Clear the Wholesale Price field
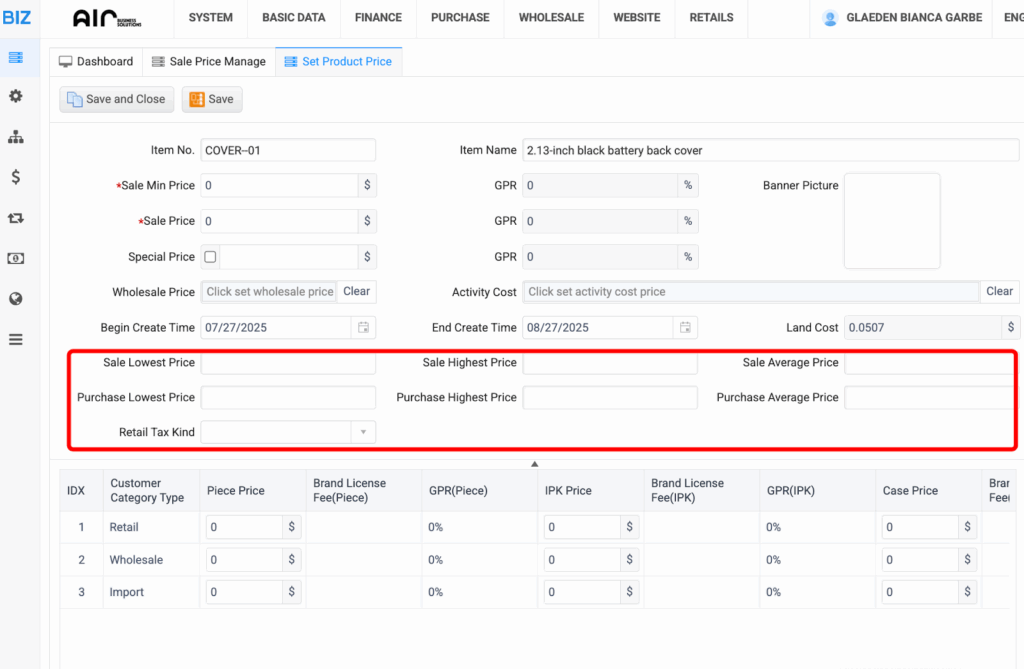 click(357, 292)
